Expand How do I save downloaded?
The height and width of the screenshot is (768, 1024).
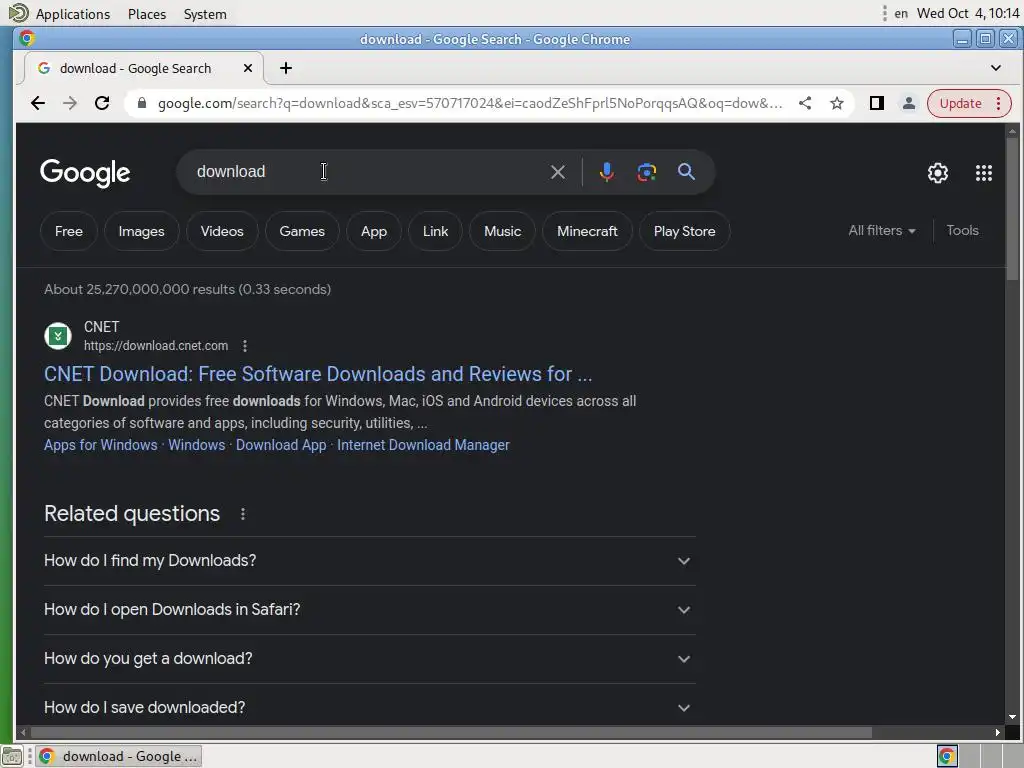pyautogui.click(x=370, y=707)
